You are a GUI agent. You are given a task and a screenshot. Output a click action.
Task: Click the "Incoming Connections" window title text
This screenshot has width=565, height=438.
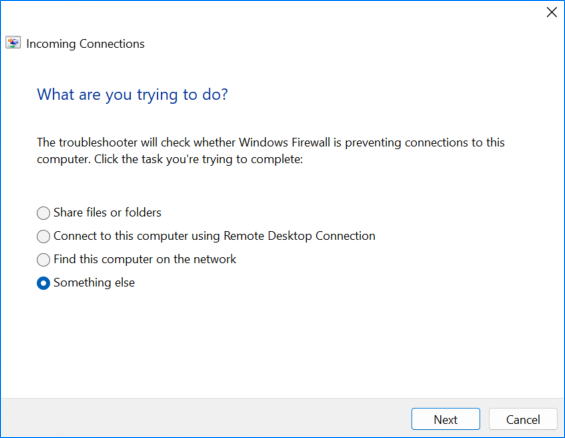(85, 44)
